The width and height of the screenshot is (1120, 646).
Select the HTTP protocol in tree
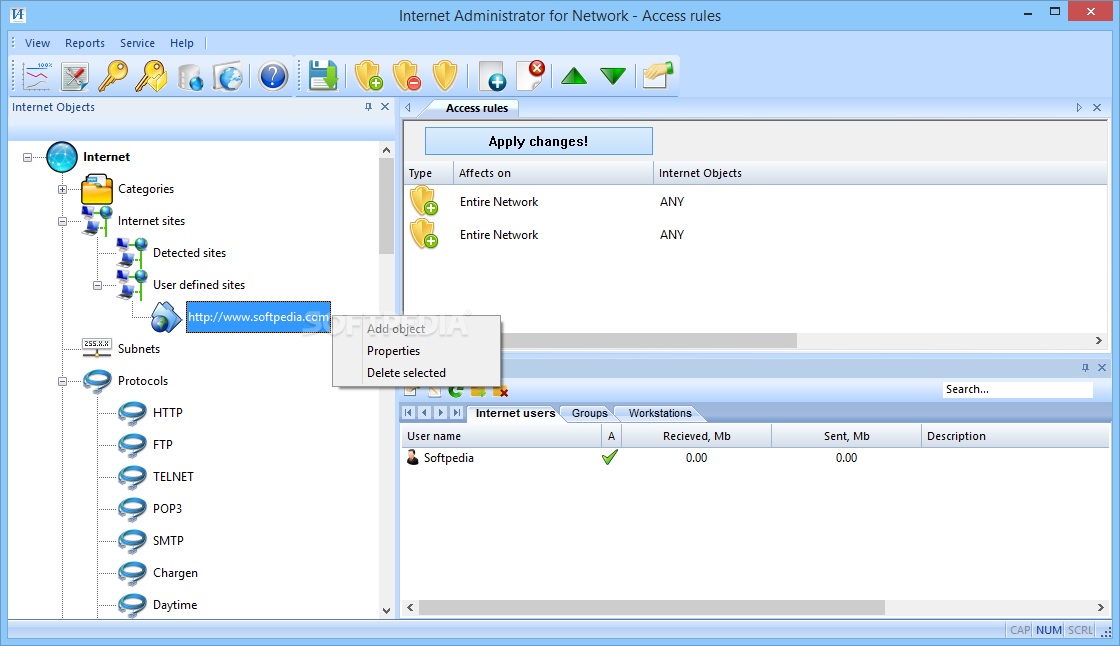168,412
